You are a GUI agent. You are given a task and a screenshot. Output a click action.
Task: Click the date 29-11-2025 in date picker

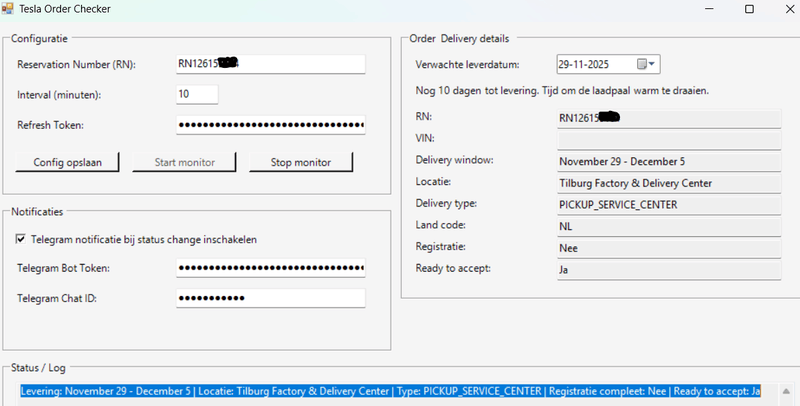tap(583, 64)
